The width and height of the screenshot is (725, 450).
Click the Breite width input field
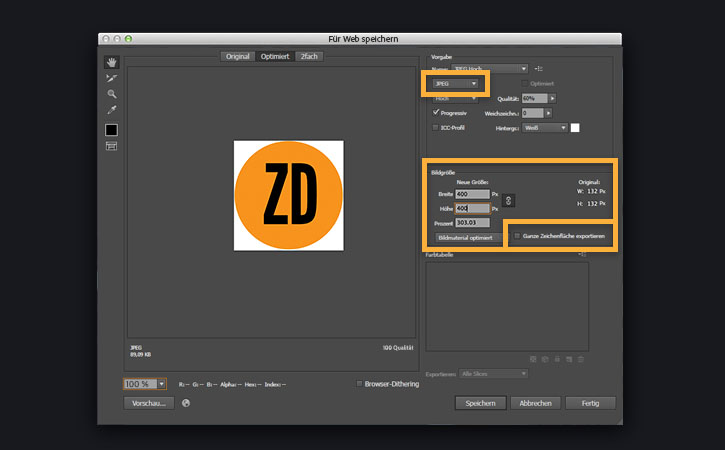coord(473,194)
